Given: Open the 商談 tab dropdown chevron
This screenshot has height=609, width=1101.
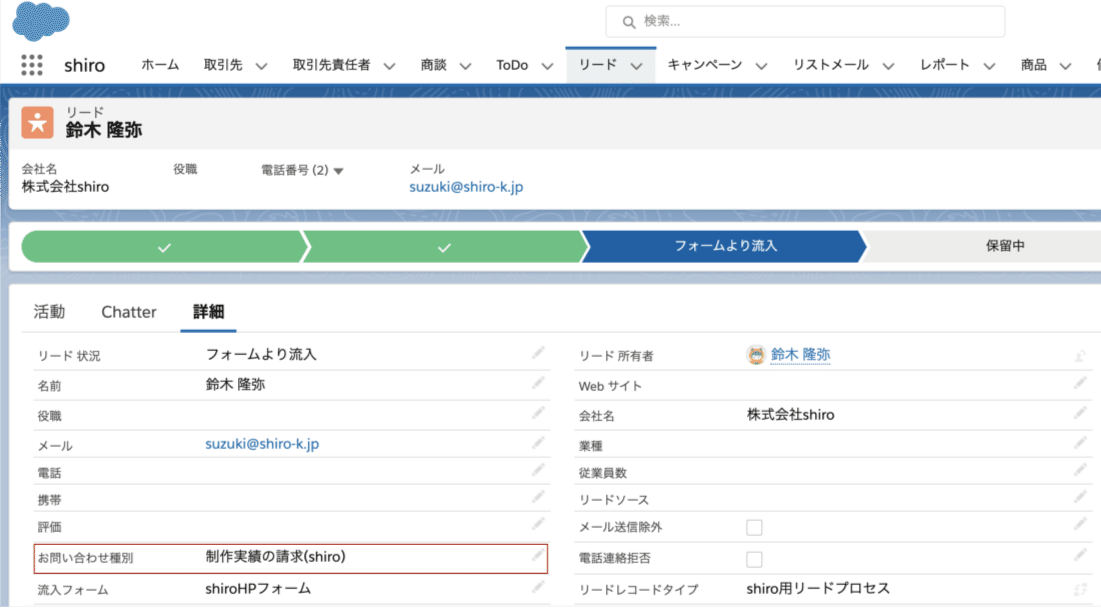Looking at the screenshot, I should [x=465, y=67].
